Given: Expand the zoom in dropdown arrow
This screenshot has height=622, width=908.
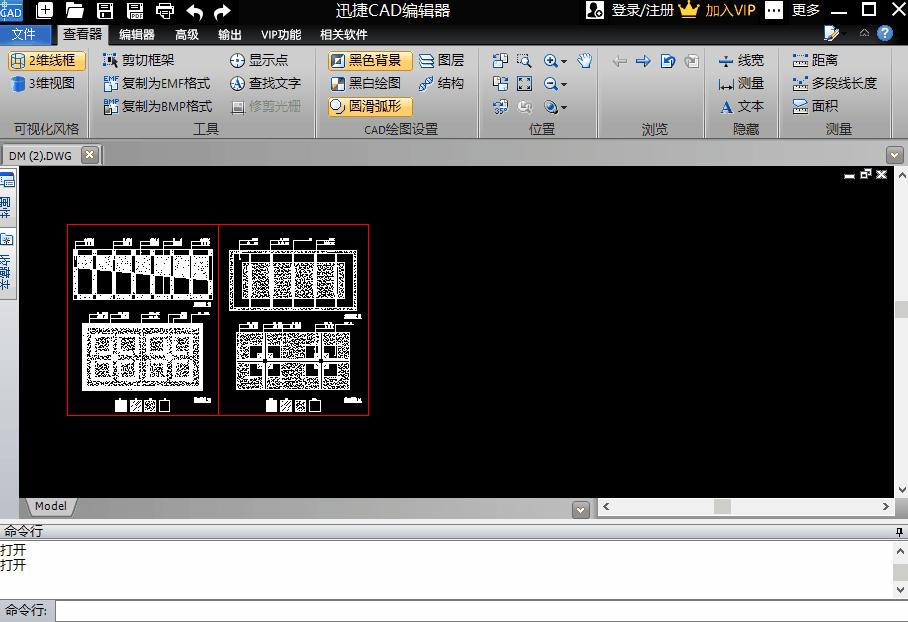Looking at the screenshot, I should click(564, 61).
